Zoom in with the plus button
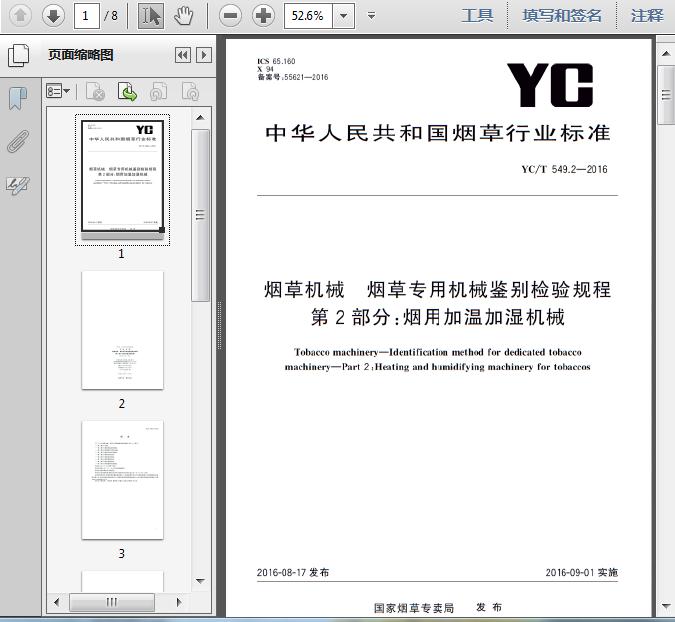675x622 pixels. click(263, 16)
